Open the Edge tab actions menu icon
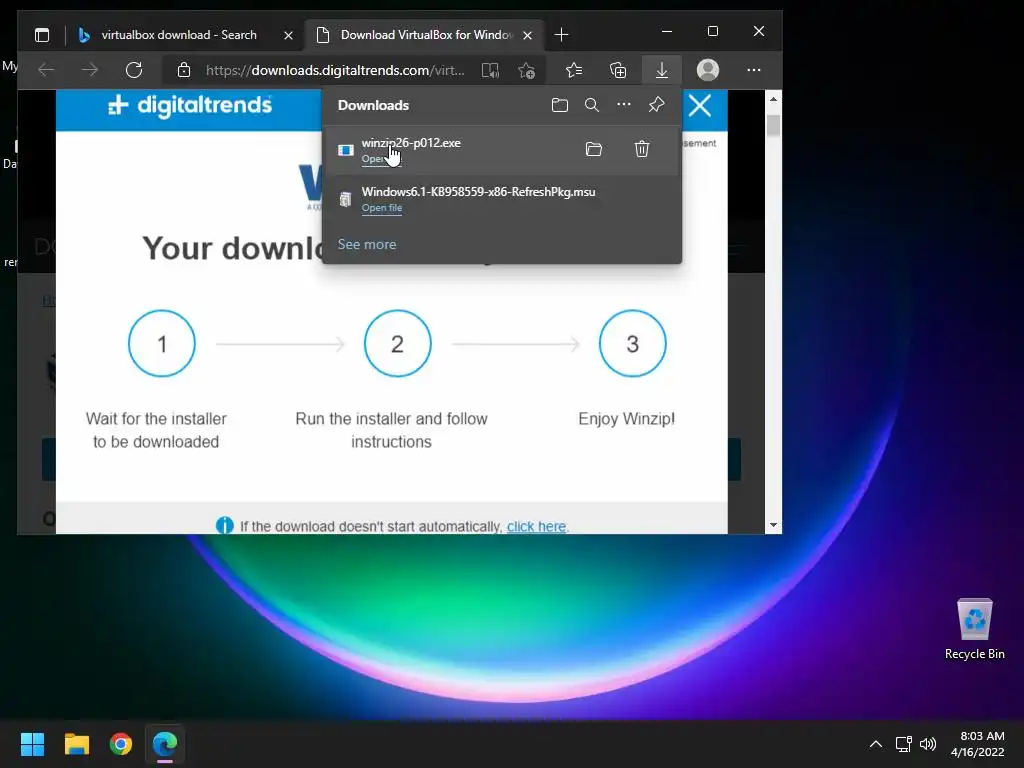The image size is (1024, 768). tap(42, 35)
